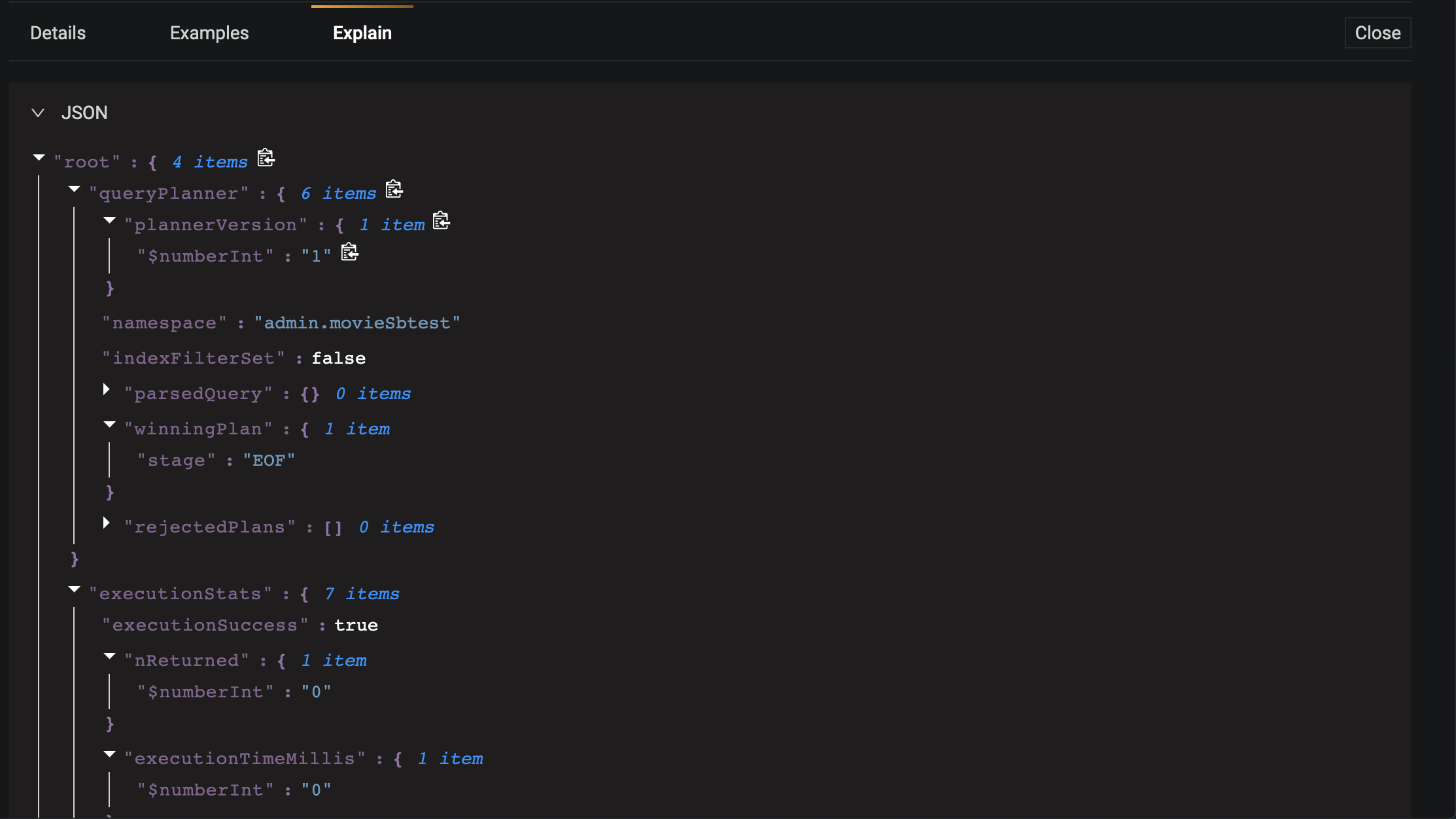Click the namespace value admin.movieSbtest

tap(356, 323)
